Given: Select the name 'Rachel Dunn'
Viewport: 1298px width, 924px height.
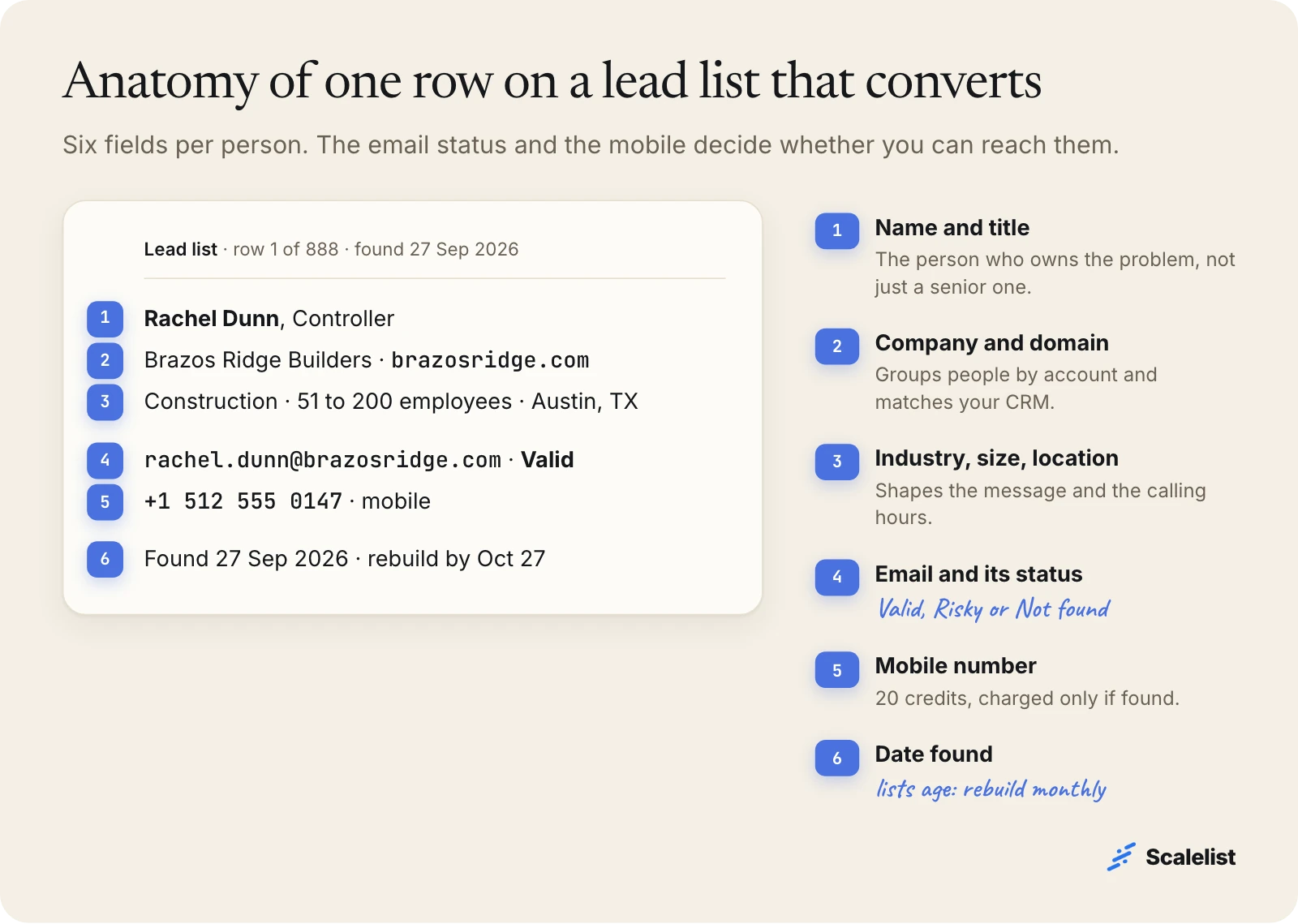Looking at the screenshot, I should [x=211, y=319].
